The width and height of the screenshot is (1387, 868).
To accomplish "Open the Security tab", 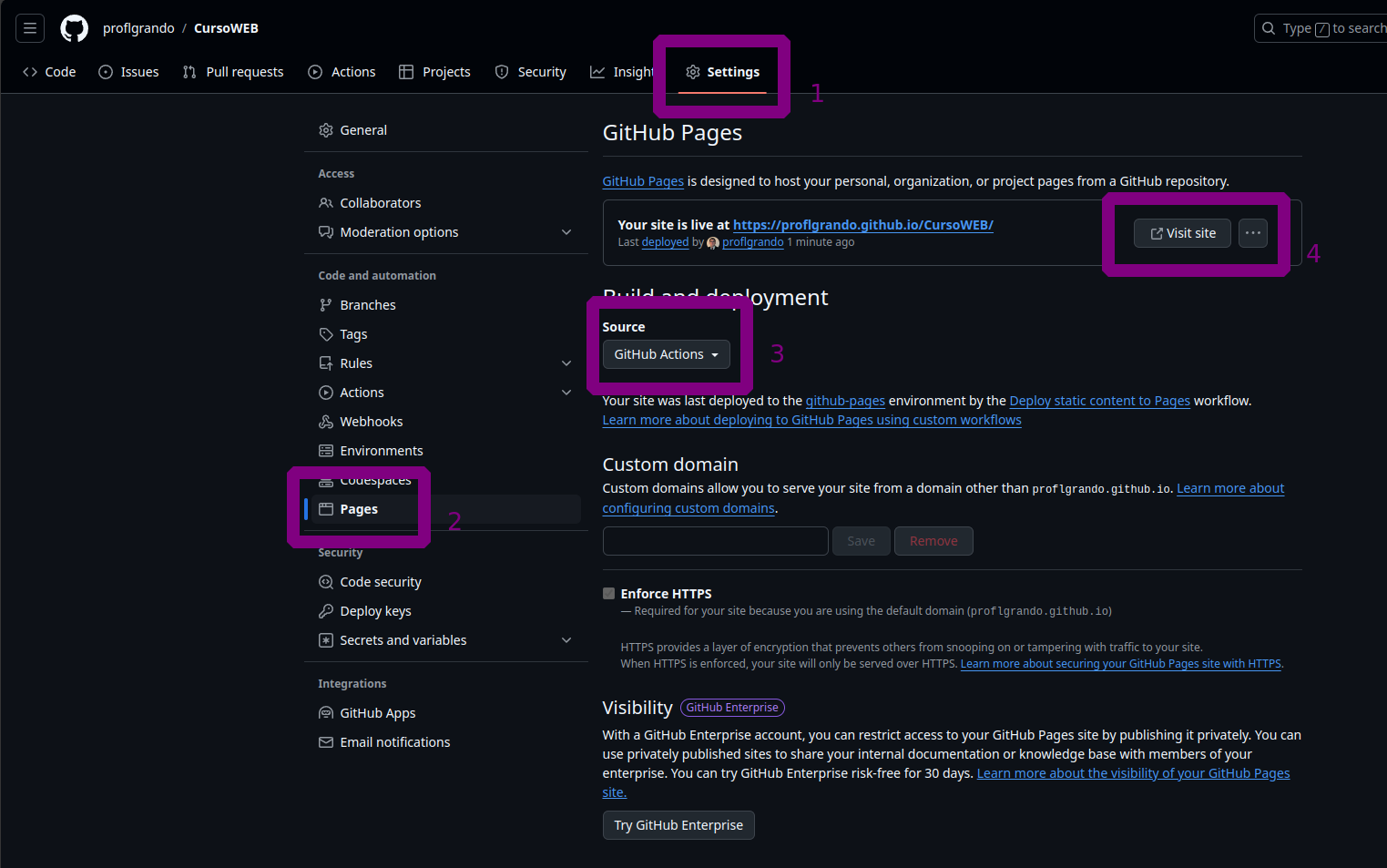I will (x=530, y=72).
